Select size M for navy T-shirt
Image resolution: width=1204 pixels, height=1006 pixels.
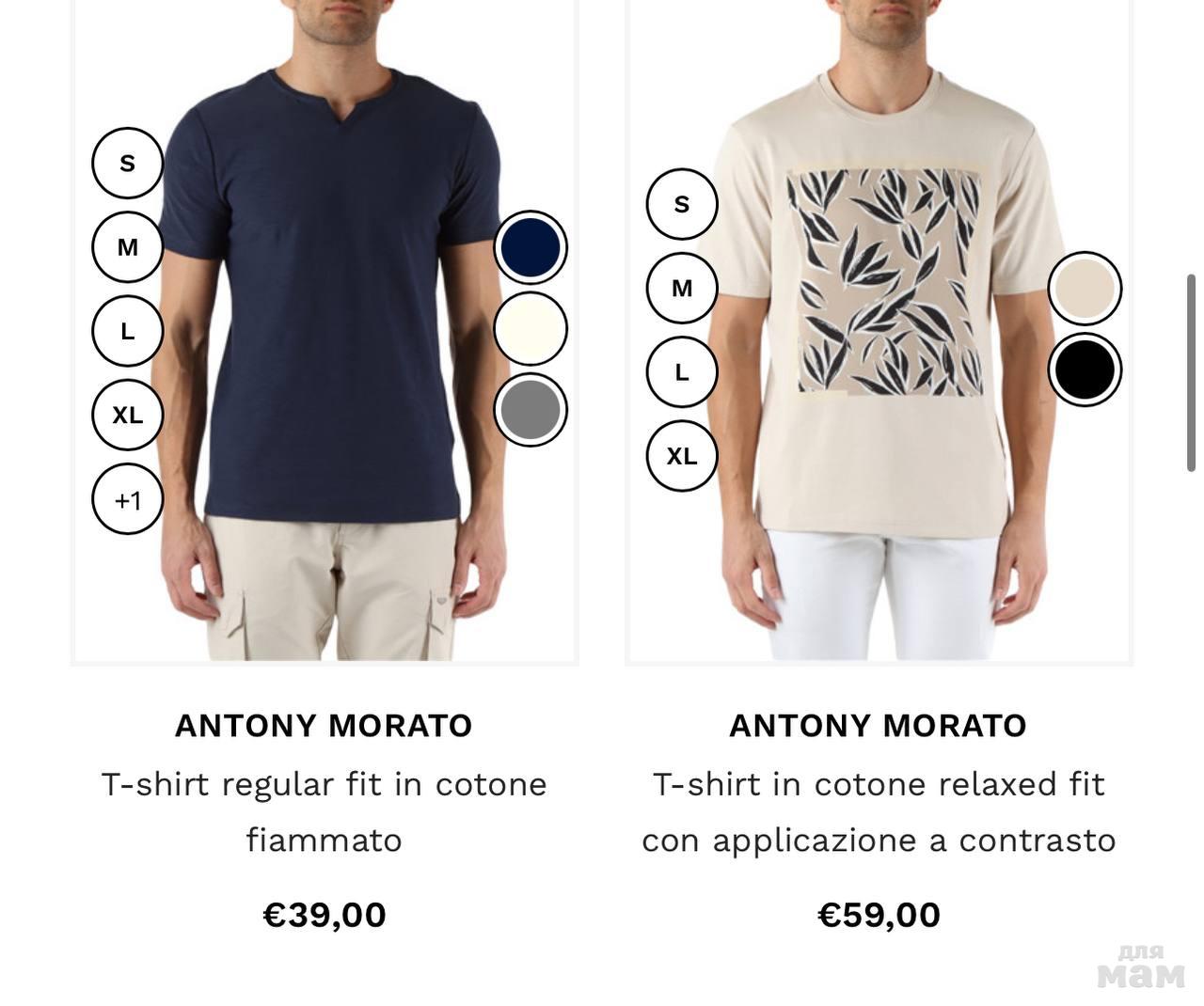pos(128,247)
